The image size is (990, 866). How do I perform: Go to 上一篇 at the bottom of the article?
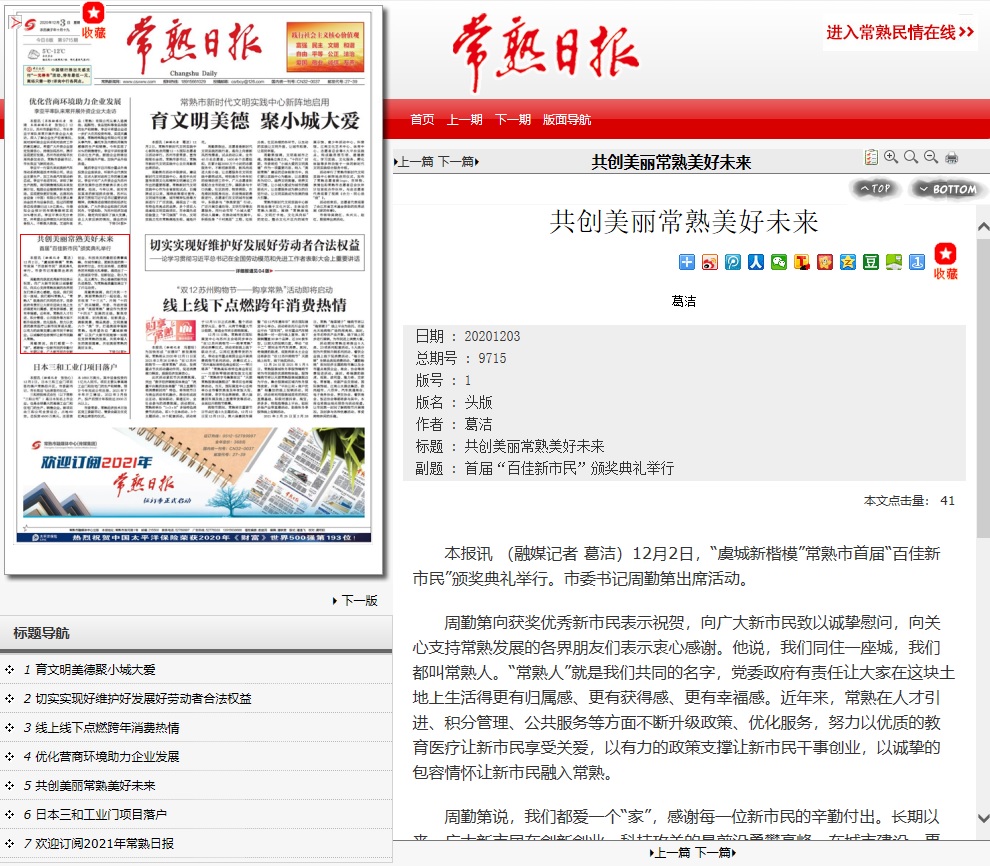coord(671,853)
